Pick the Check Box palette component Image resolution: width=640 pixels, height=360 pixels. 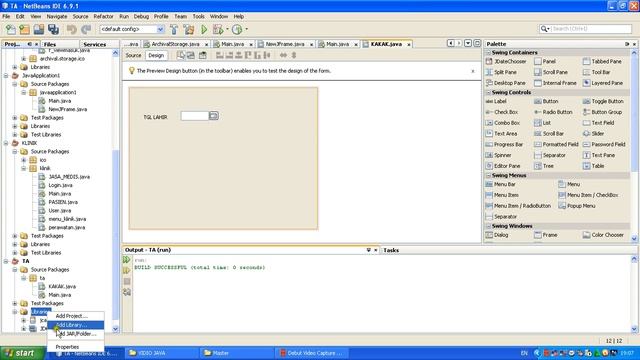[502, 112]
